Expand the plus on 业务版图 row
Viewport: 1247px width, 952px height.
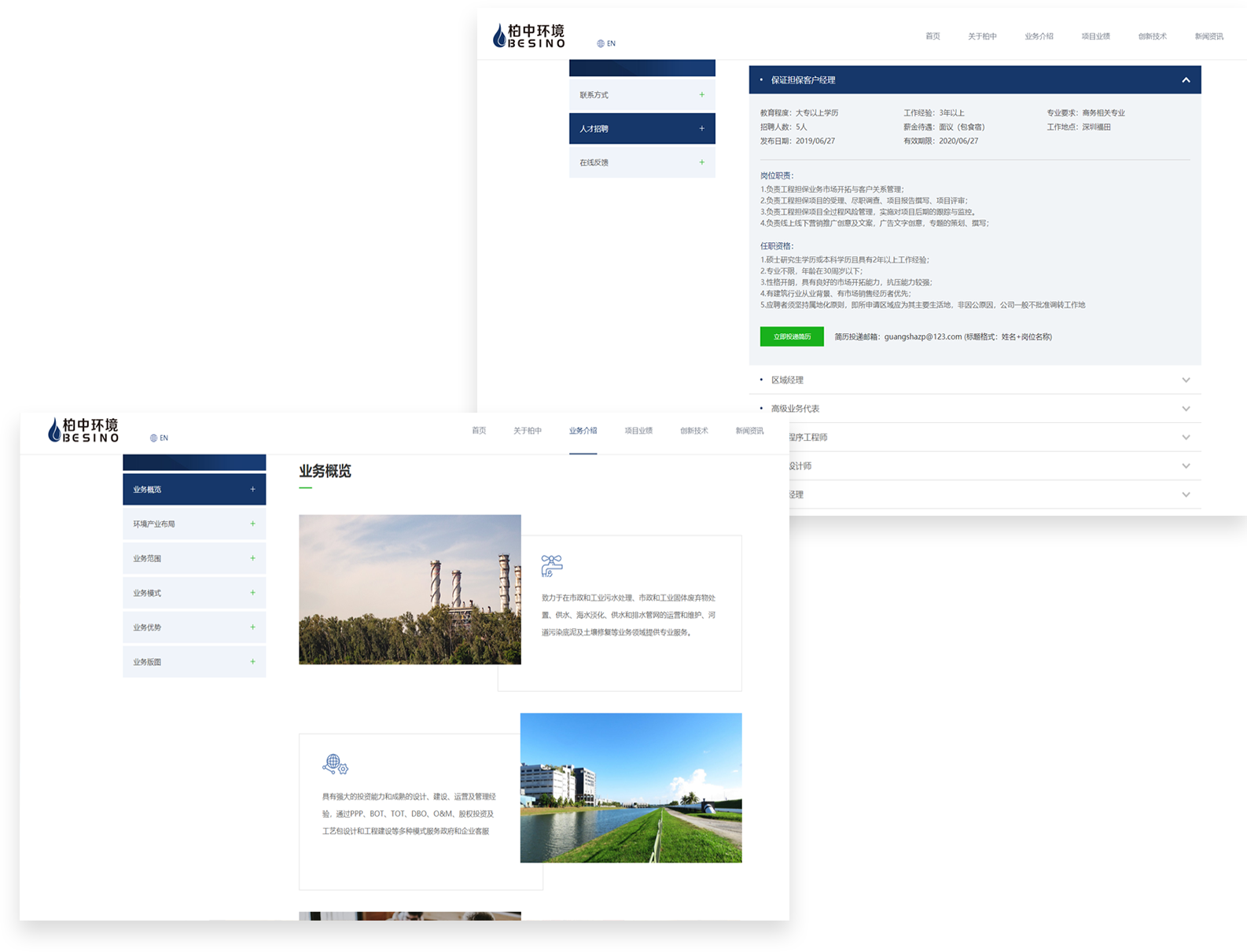point(252,662)
